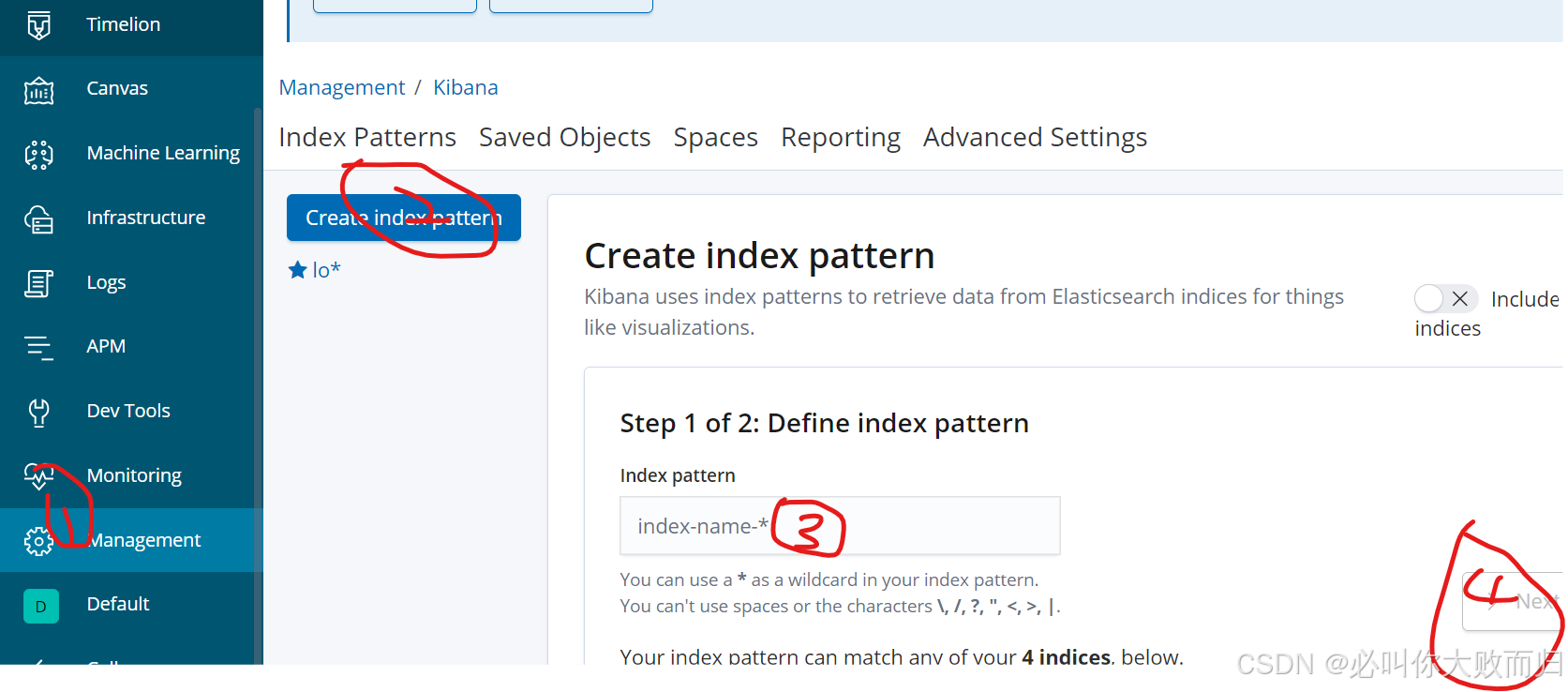Select APM label in sidebar
Screen dimensions: 1568x692
pyautogui.click(x=106, y=346)
